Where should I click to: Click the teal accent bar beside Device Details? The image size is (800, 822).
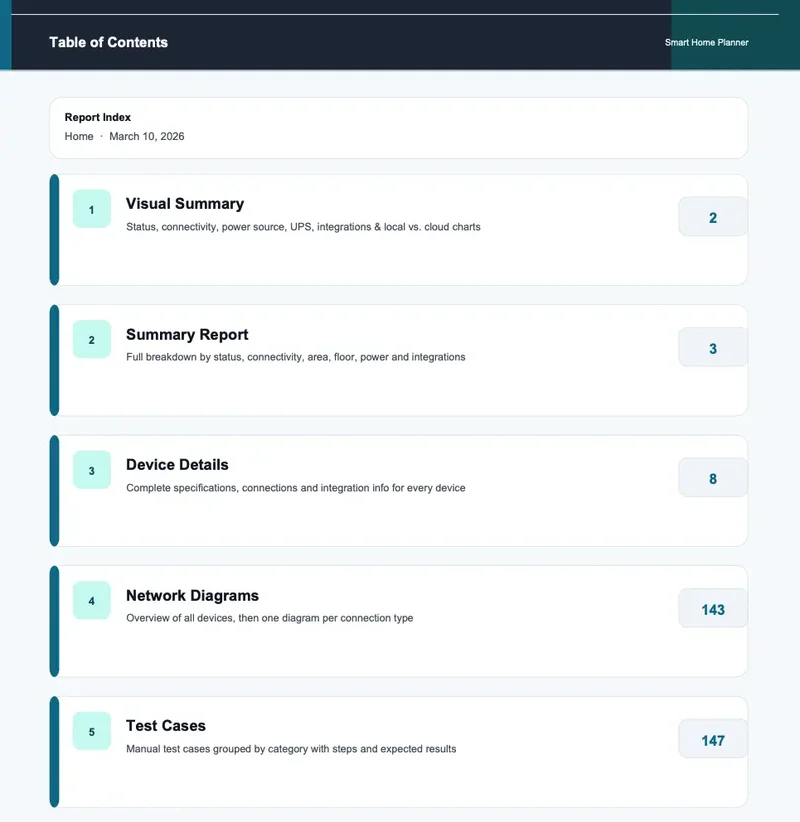click(54, 490)
